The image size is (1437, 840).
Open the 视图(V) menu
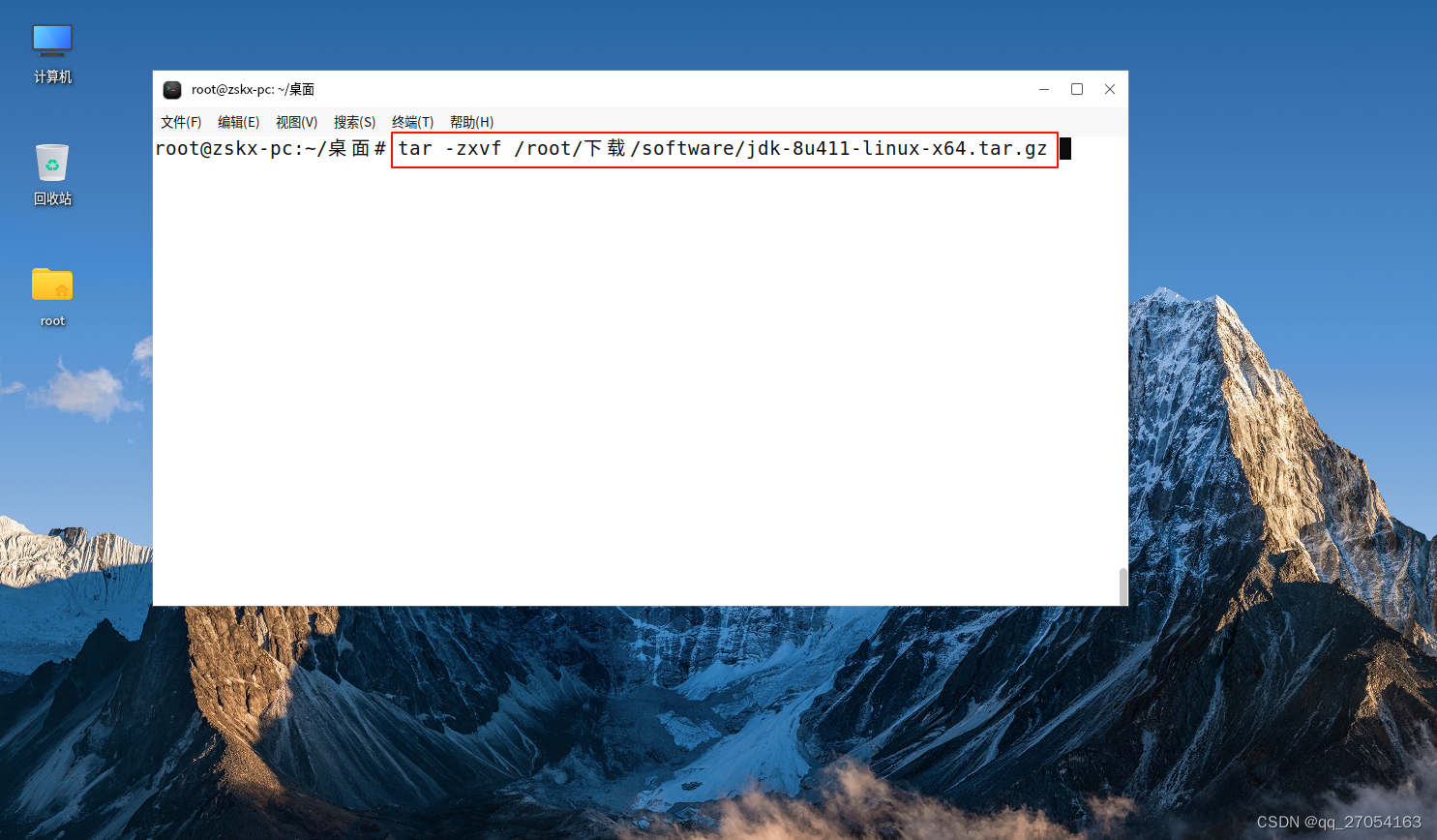(x=296, y=122)
